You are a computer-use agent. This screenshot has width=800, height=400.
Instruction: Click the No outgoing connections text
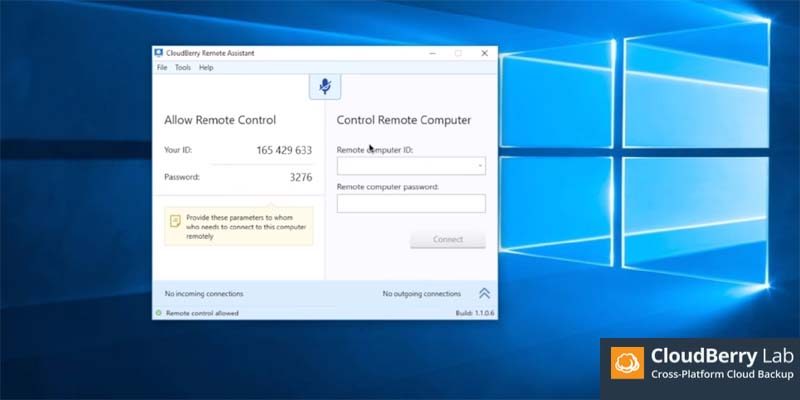tap(421, 294)
